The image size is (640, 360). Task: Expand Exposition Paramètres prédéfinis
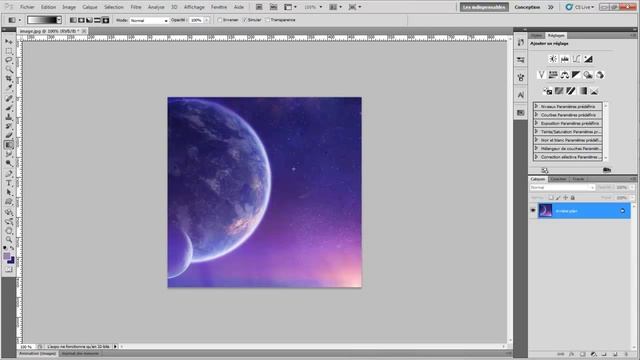click(x=536, y=123)
